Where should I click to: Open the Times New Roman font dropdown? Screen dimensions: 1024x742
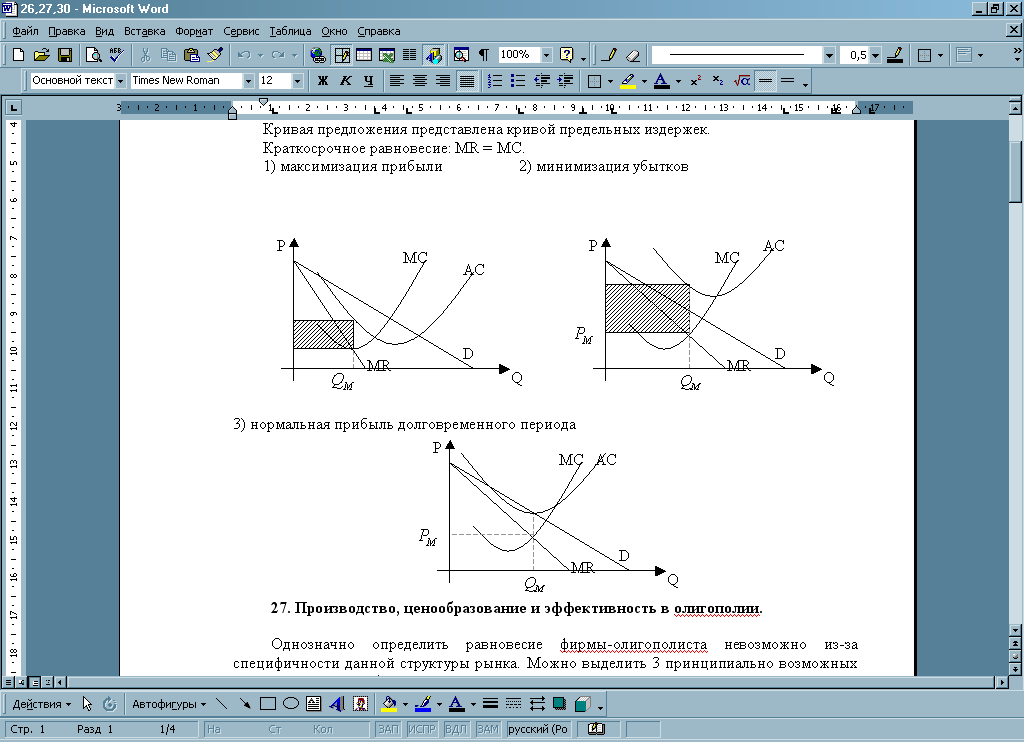pyautogui.click(x=248, y=81)
